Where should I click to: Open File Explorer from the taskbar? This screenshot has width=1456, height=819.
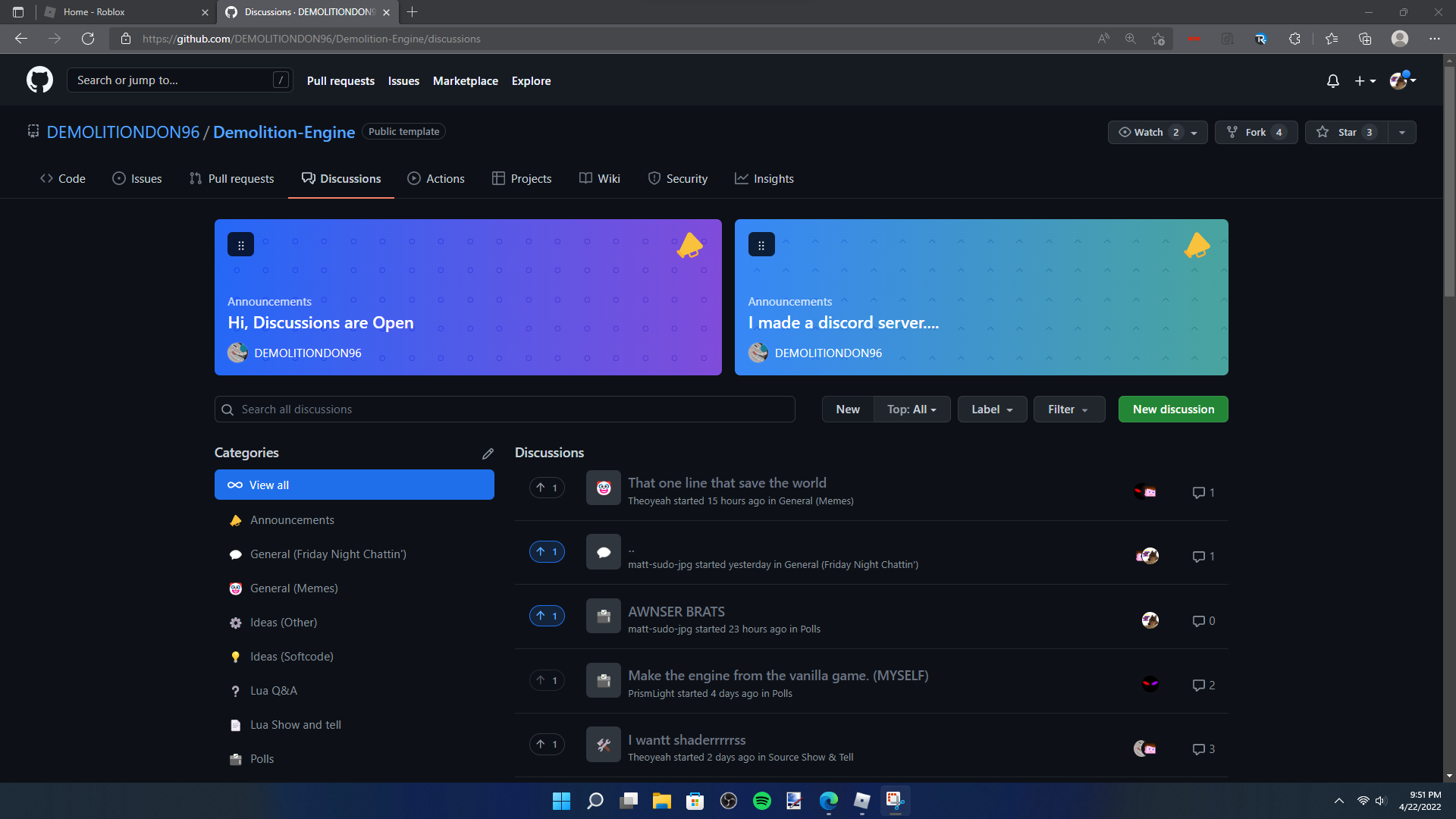[x=661, y=801]
